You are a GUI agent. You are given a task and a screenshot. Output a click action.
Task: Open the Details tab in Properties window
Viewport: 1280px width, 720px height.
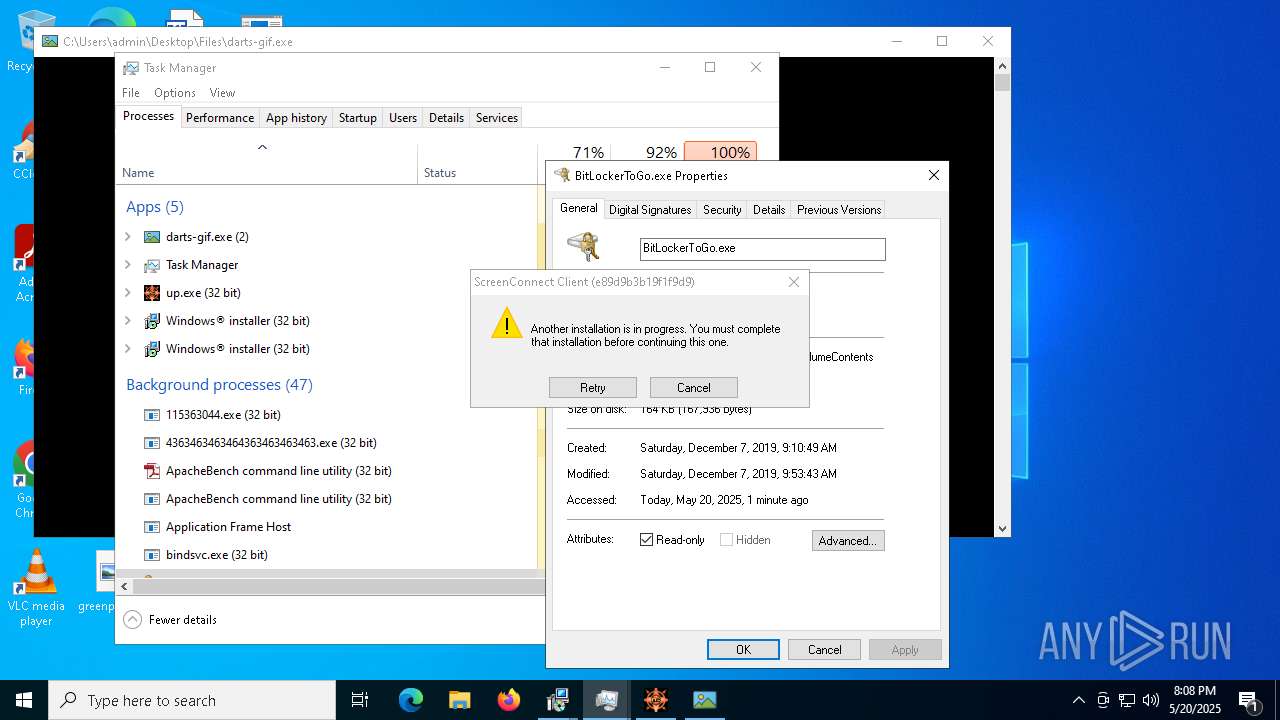769,210
